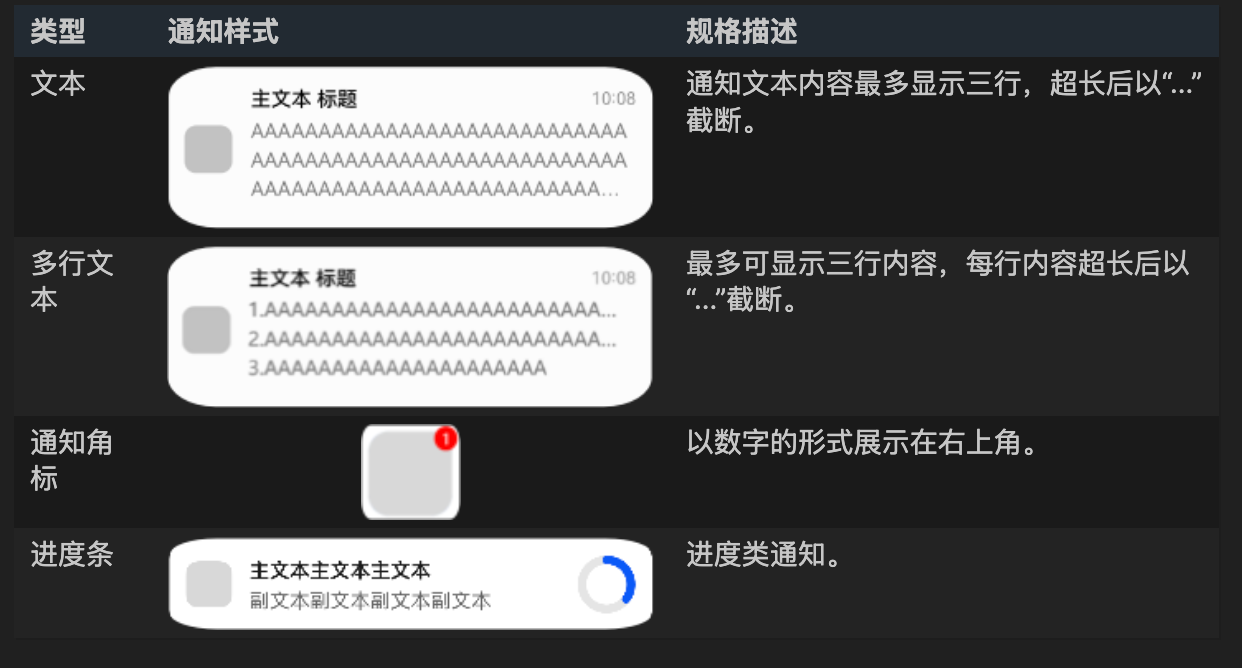Click 主文本主文本主文本 title in progress notification
Image resolution: width=1242 pixels, height=668 pixels.
click(x=340, y=570)
